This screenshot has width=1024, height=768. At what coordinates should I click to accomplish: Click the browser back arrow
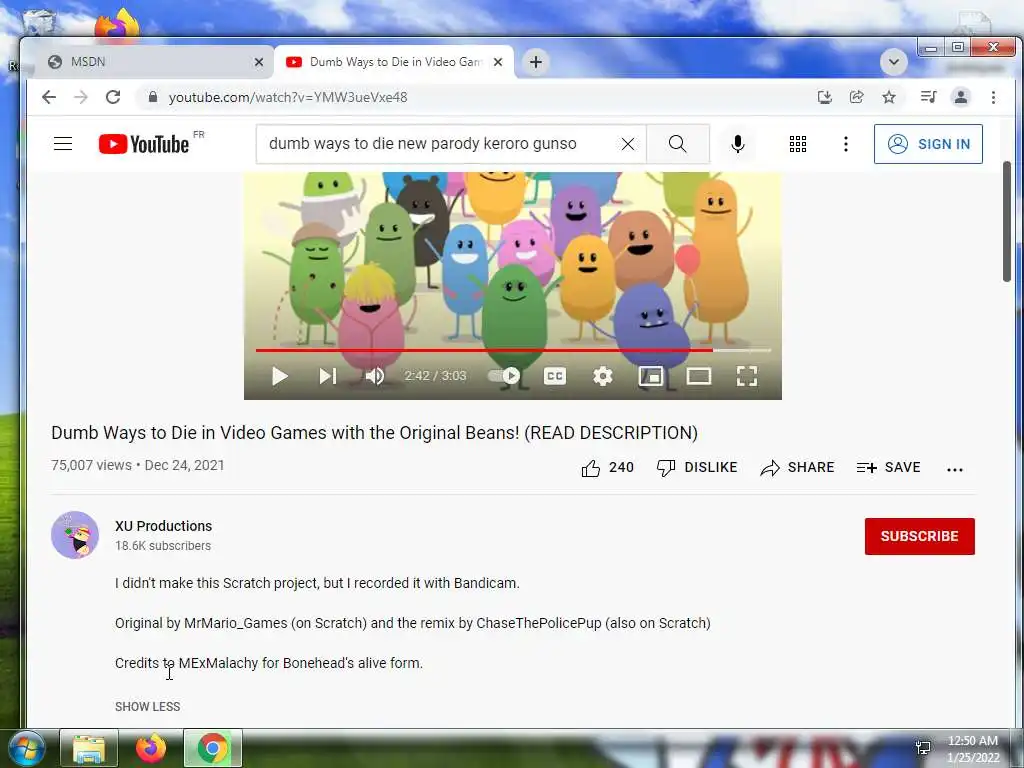pos(49,97)
